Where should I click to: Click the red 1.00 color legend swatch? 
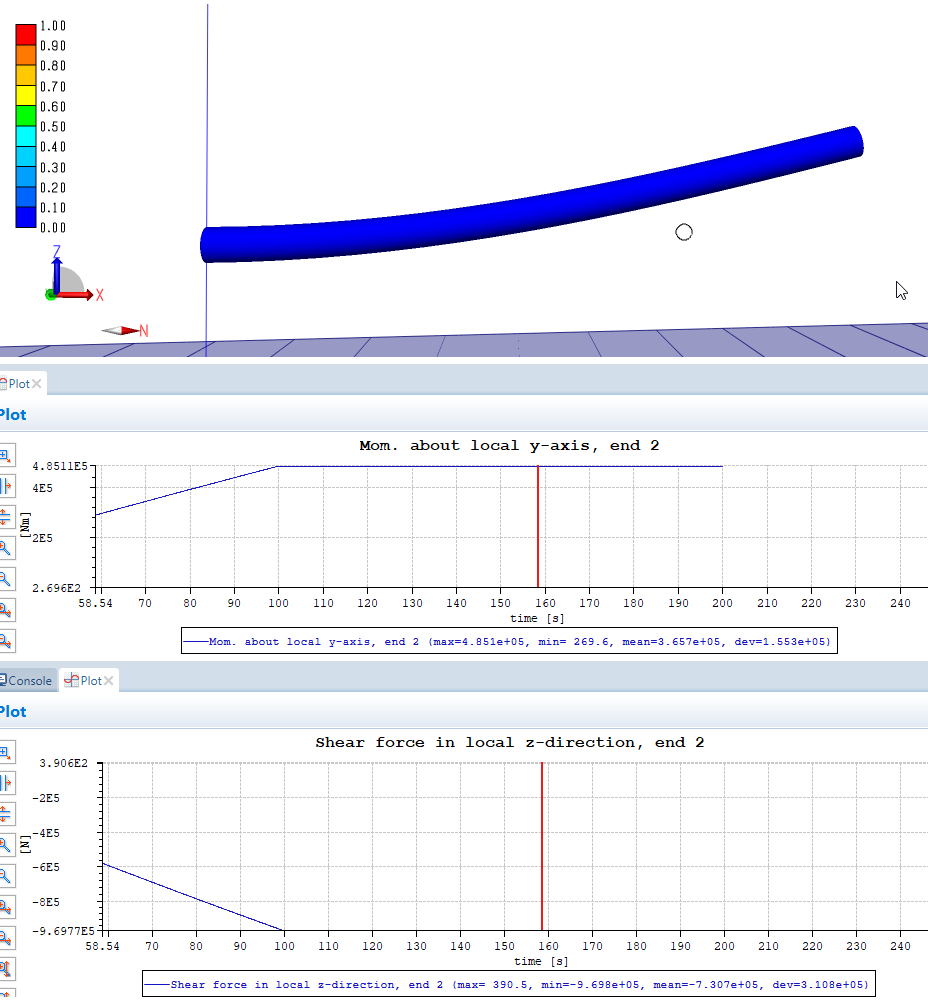pyautogui.click(x=26, y=34)
